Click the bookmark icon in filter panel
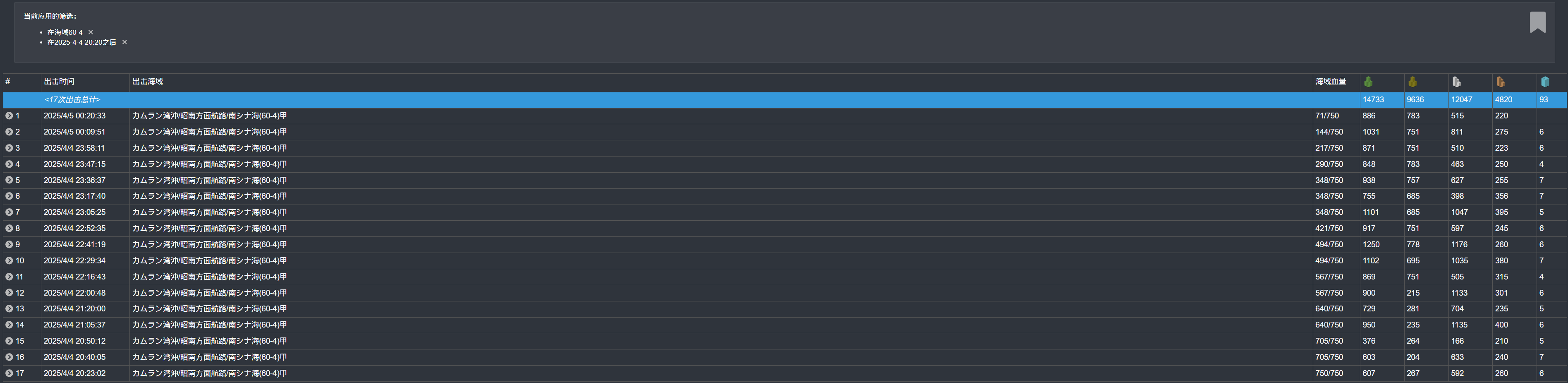The width and height of the screenshot is (1568, 383). coord(1537,22)
